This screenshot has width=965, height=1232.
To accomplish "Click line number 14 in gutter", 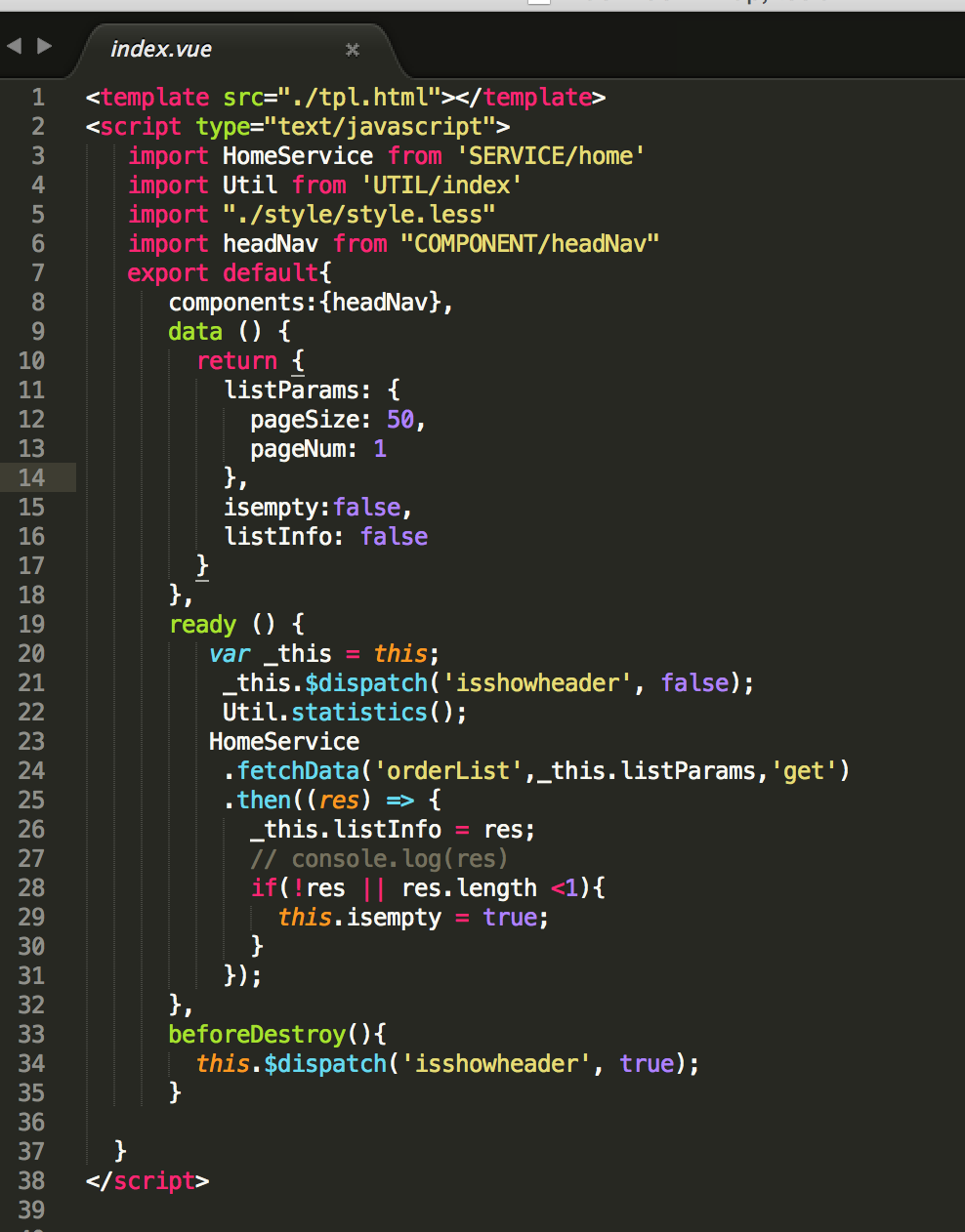I will (x=31, y=477).
